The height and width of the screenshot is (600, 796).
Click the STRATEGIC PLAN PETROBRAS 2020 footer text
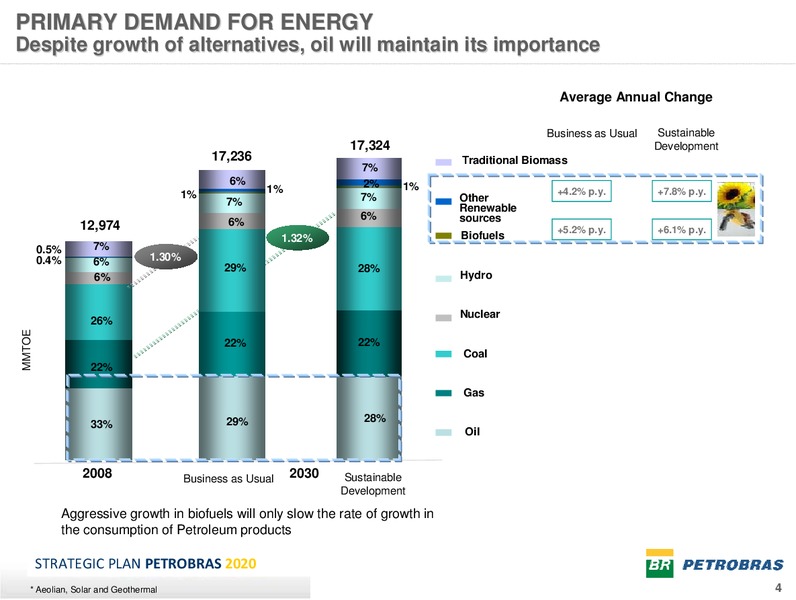pyautogui.click(x=145, y=563)
